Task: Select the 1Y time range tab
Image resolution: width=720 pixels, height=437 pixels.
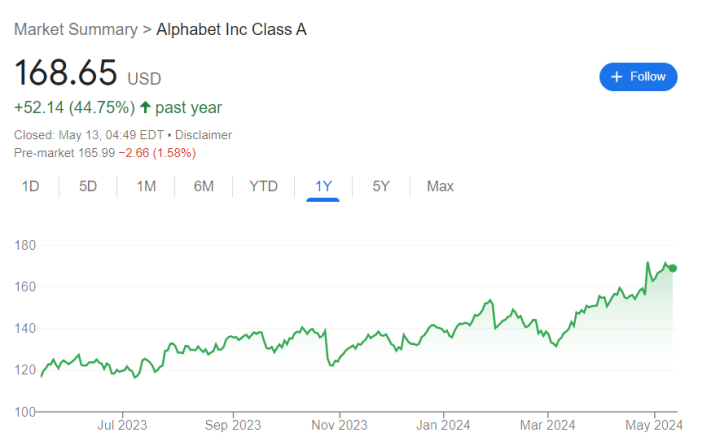Action: click(x=323, y=186)
